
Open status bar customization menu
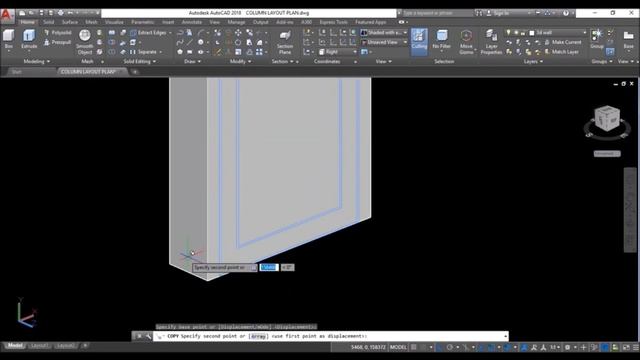636,347
